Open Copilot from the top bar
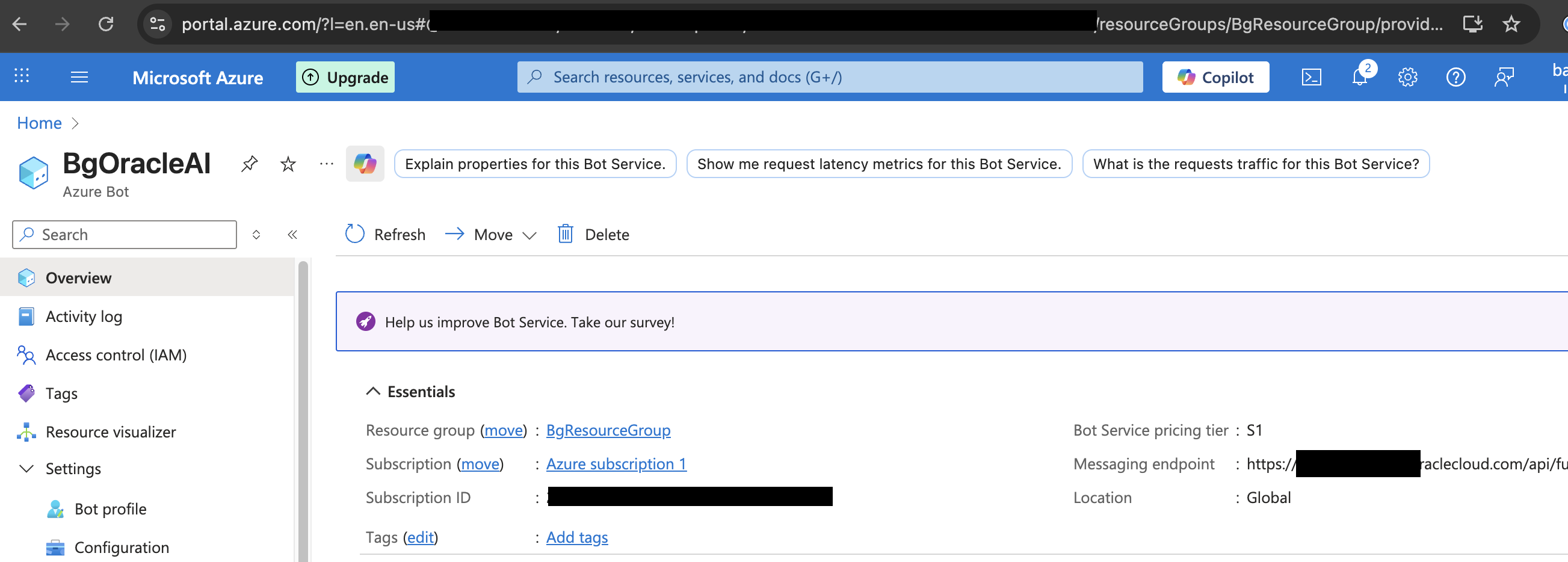Screen dimensions: 1568x562 pyautogui.click(x=1215, y=77)
